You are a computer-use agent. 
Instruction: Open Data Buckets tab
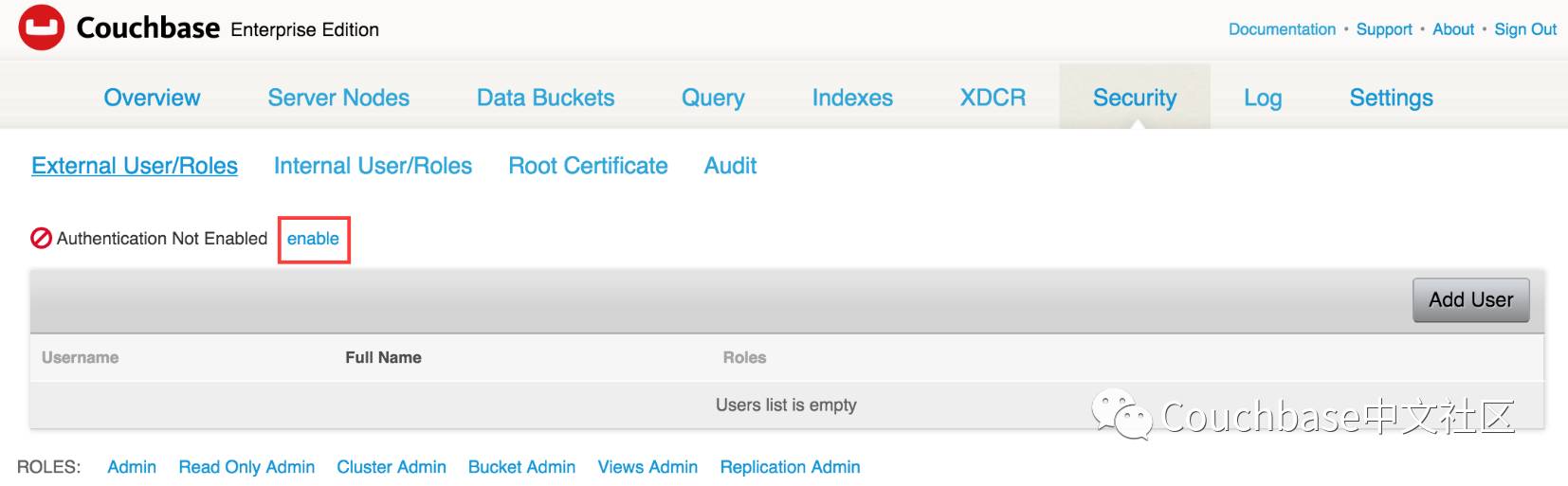click(x=545, y=98)
